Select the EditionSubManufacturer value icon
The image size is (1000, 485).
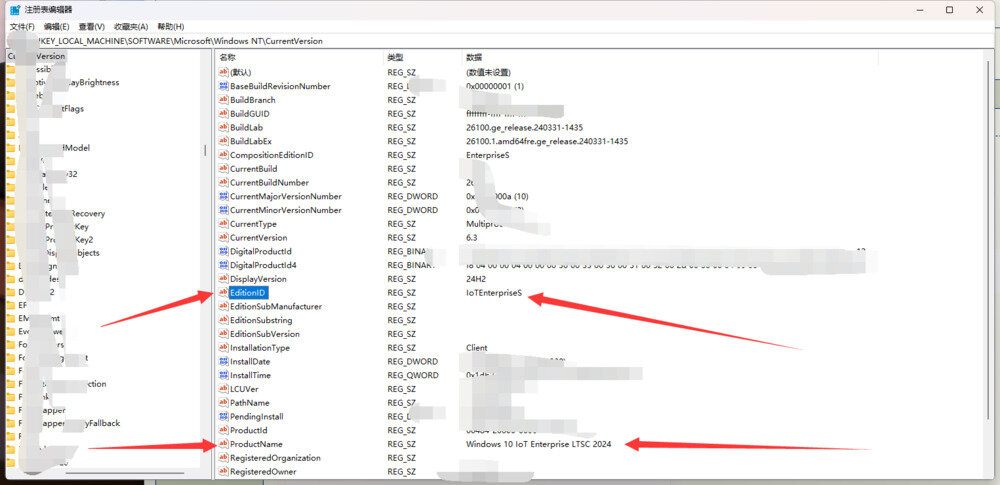223,306
